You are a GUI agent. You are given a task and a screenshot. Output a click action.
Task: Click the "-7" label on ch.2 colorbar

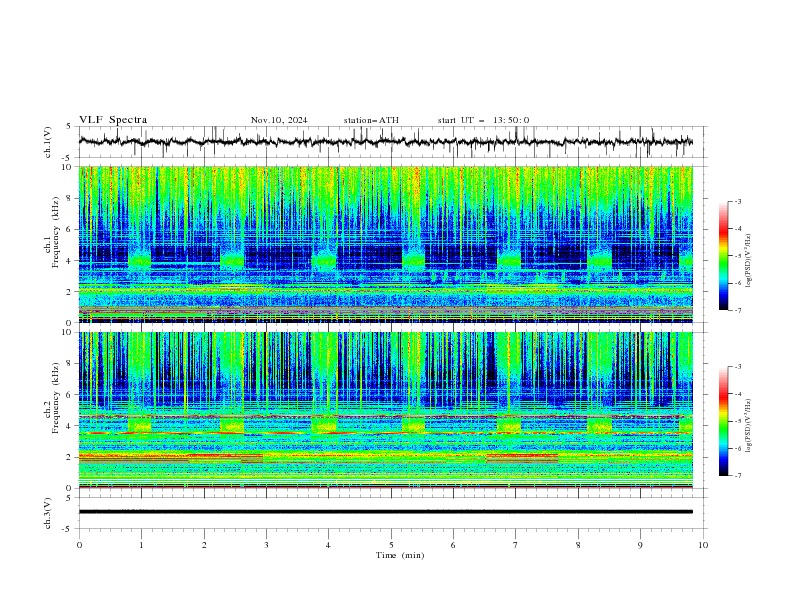(x=737, y=475)
